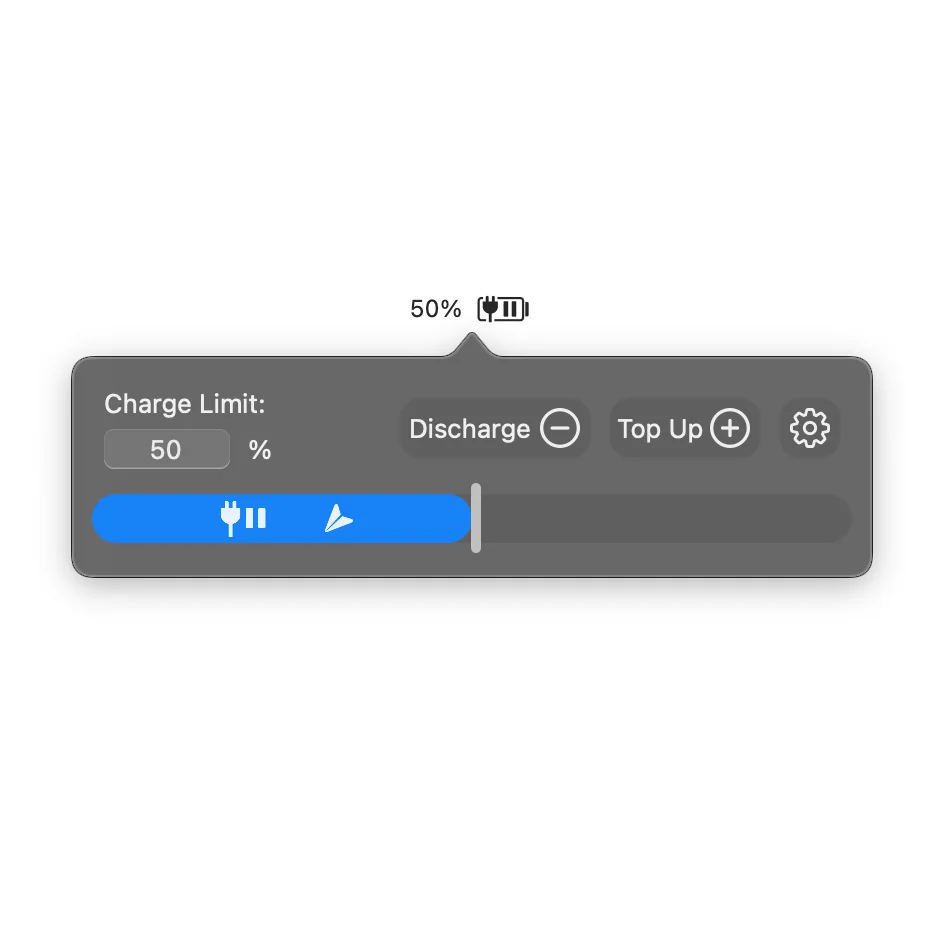Click the Discharge button
The height and width of the screenshot is (944, 944).
click(495, 428)
